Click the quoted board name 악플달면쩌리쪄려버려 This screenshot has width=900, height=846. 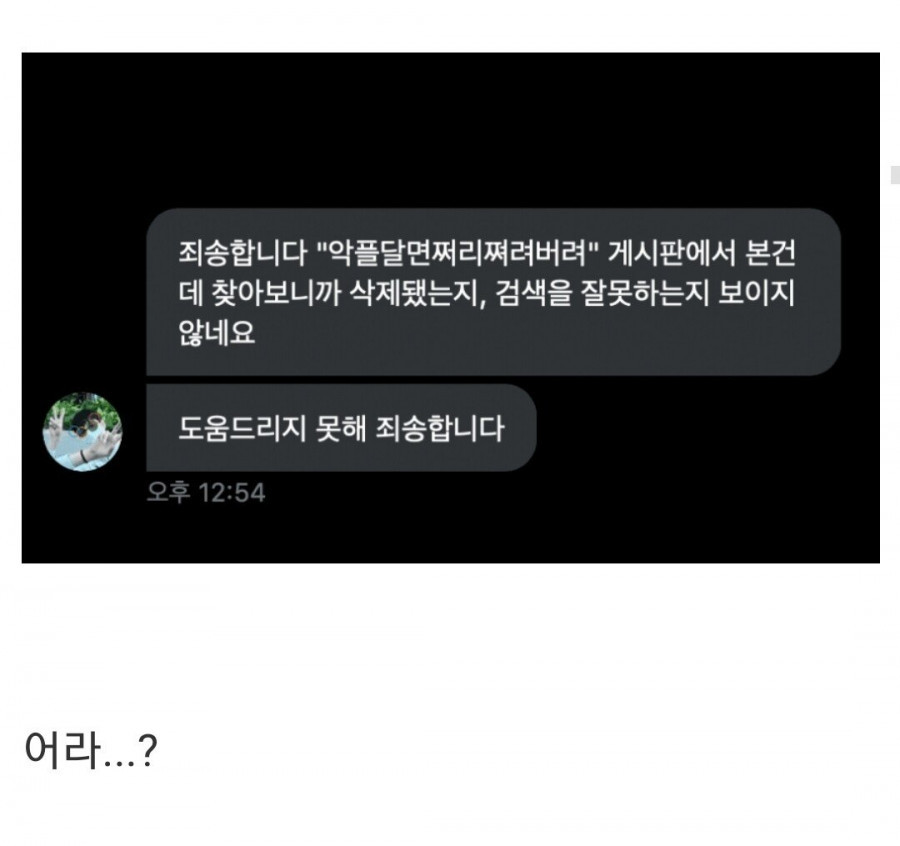[x=458, y=253]
